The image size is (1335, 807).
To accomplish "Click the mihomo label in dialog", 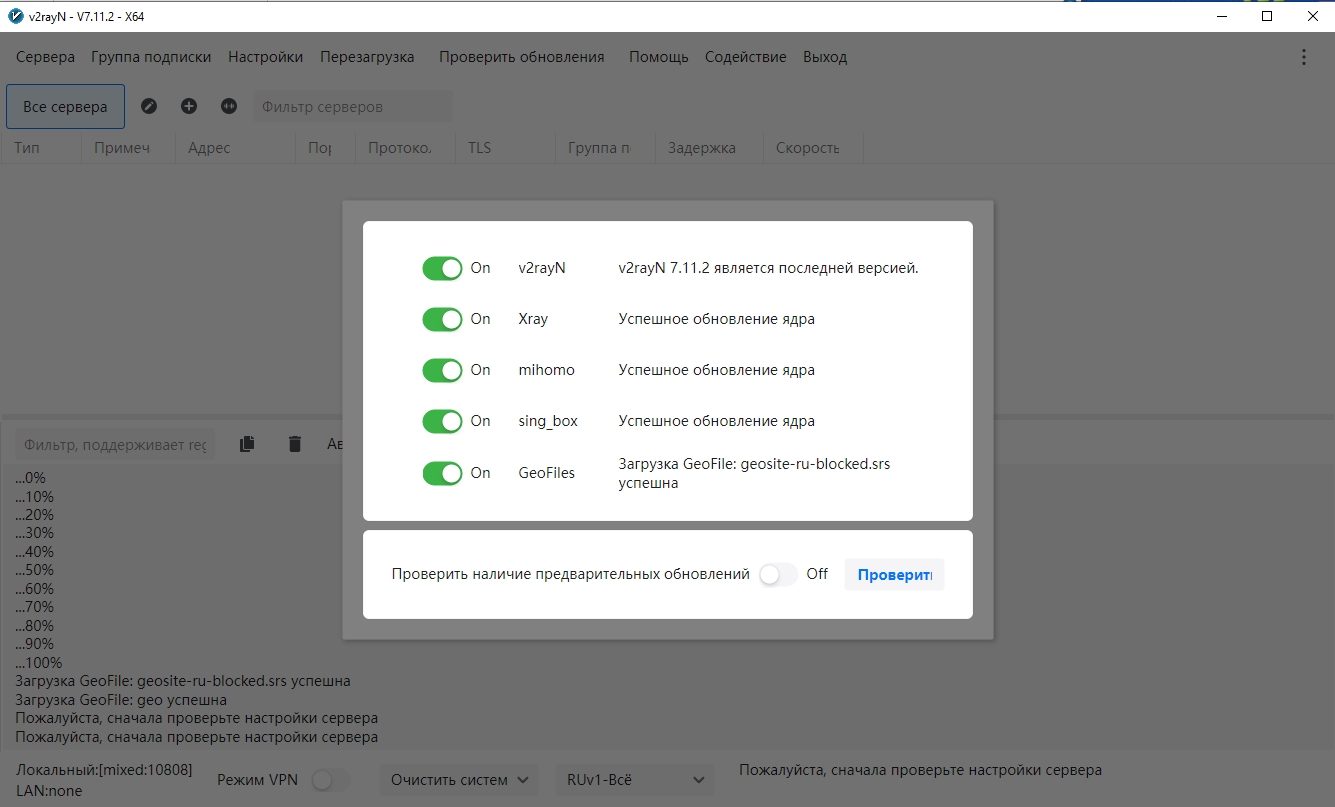I will click(x=546, y=370).
